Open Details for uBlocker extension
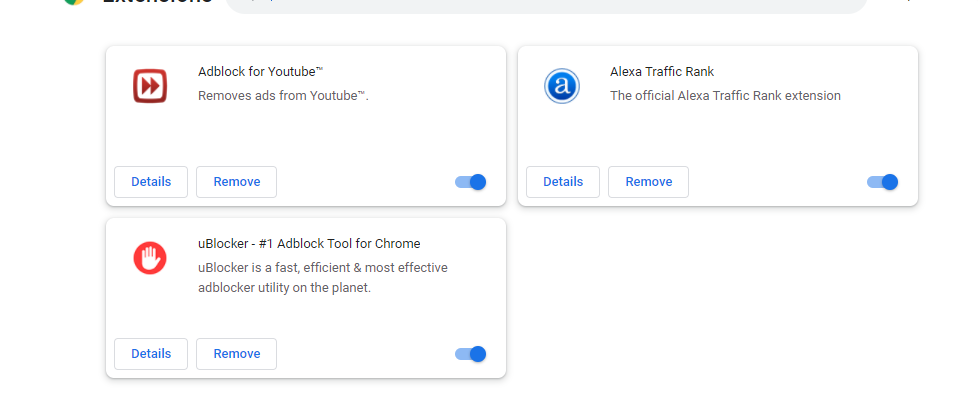Viewport: 978px width, 409px height. coord(151,354)
